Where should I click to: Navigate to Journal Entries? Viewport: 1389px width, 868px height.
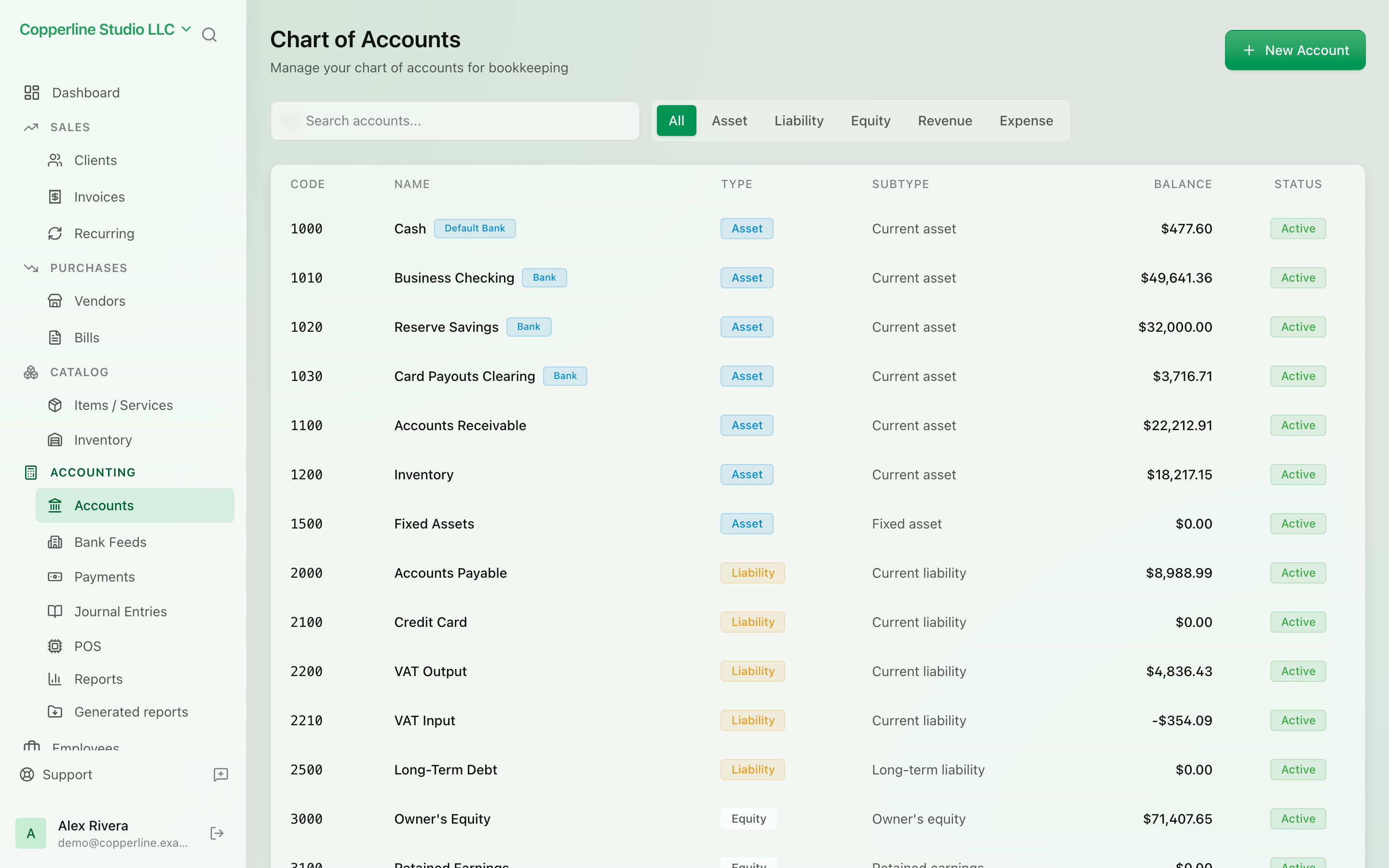click(x=121, y=611)
